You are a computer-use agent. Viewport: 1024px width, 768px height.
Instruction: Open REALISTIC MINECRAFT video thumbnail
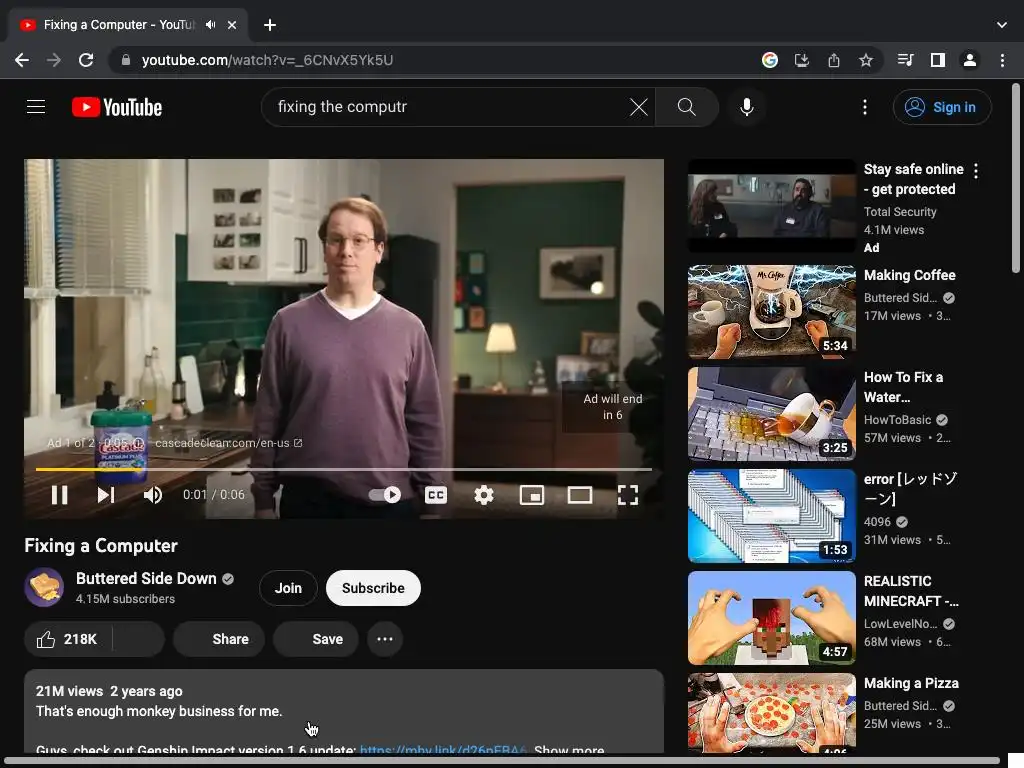point(771,618)
